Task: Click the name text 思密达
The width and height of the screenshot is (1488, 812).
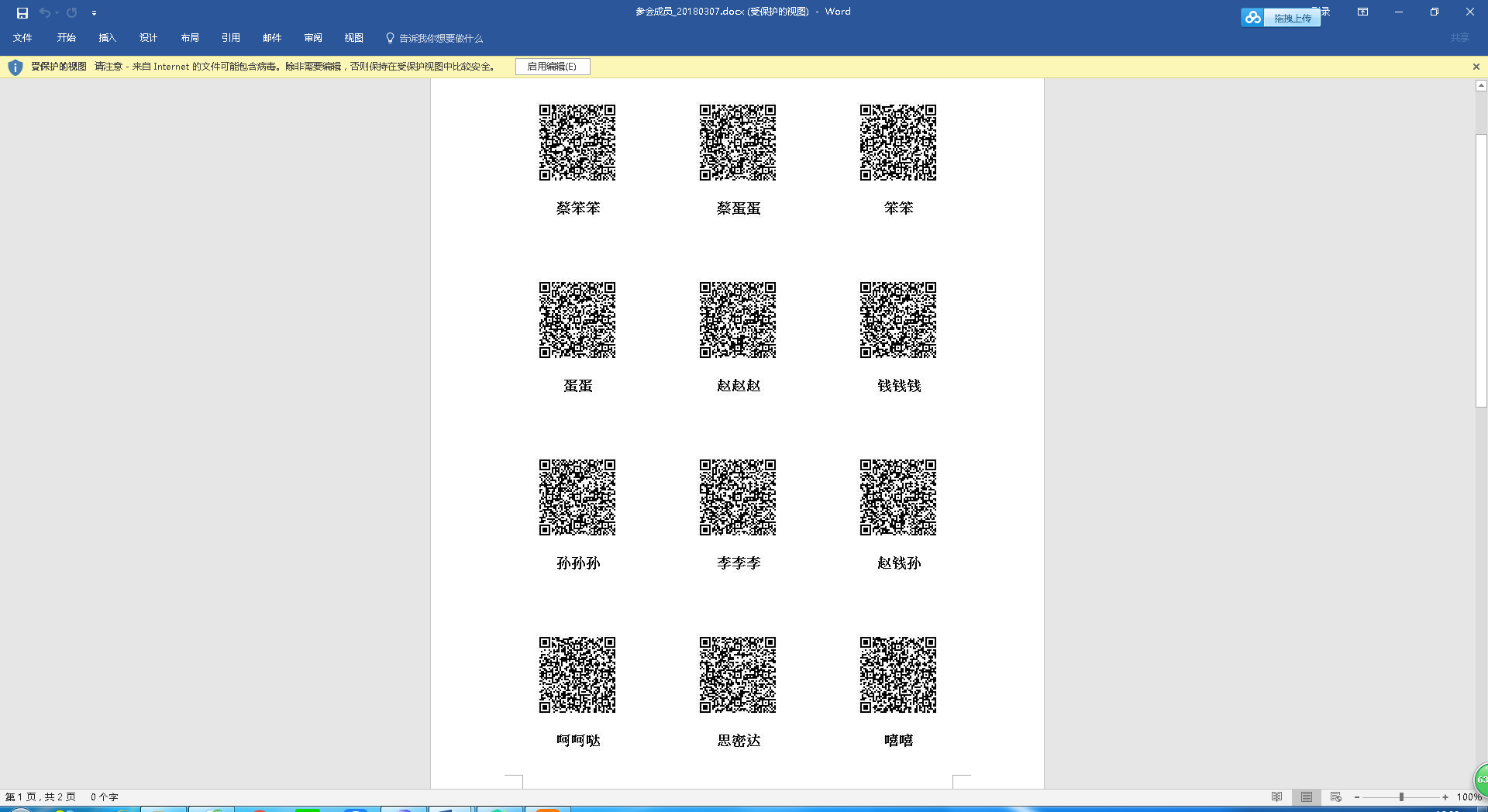Action: [739, 740]
